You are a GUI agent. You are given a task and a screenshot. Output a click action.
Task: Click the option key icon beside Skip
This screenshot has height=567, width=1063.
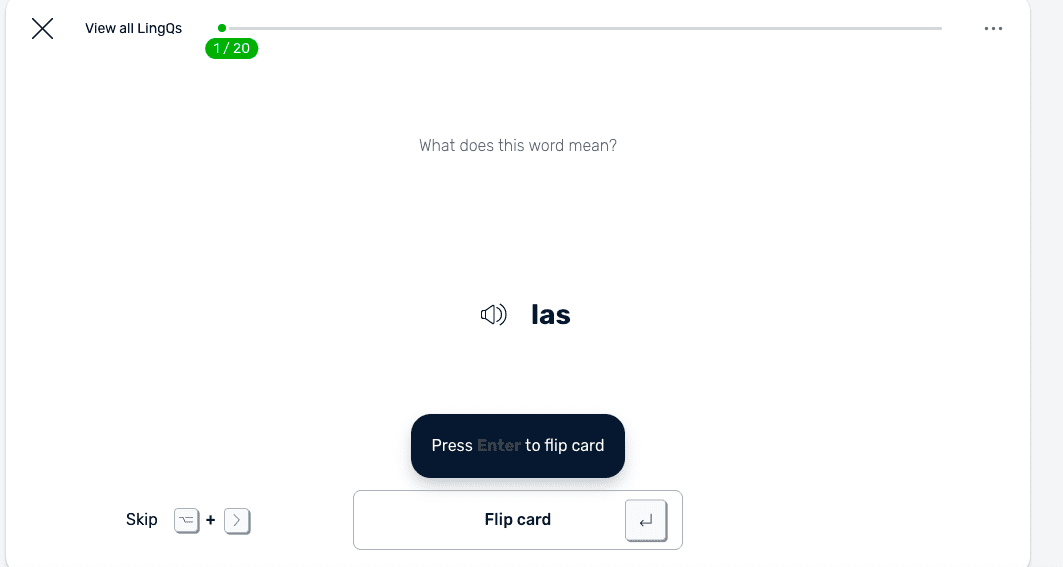[x=187, y=520]
